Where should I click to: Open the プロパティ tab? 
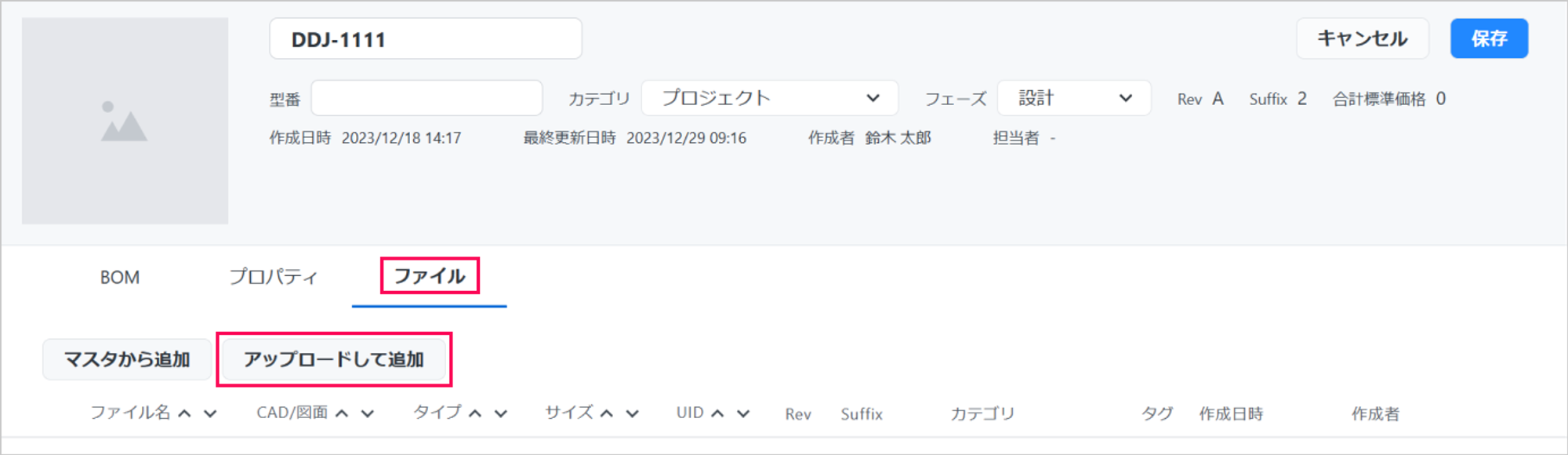(x=273, y=277)
